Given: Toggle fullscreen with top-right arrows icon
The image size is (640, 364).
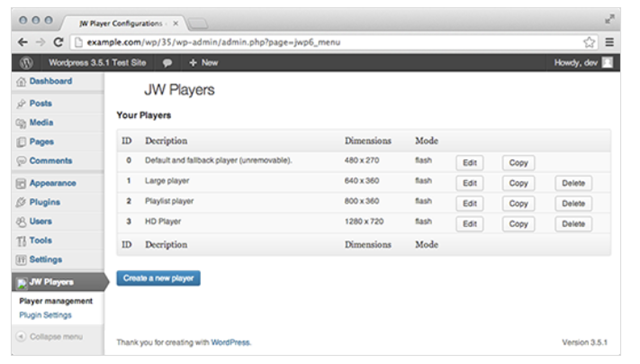Looking at the screenshot, I should pos(609,19).
